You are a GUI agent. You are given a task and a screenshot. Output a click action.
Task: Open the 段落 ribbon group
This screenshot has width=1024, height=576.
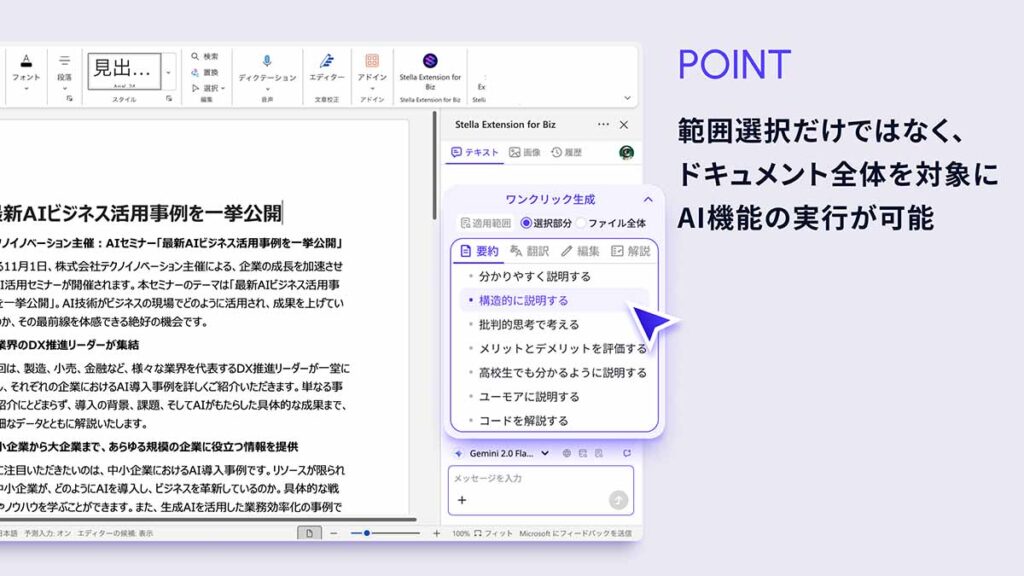(x=64, y=71)
